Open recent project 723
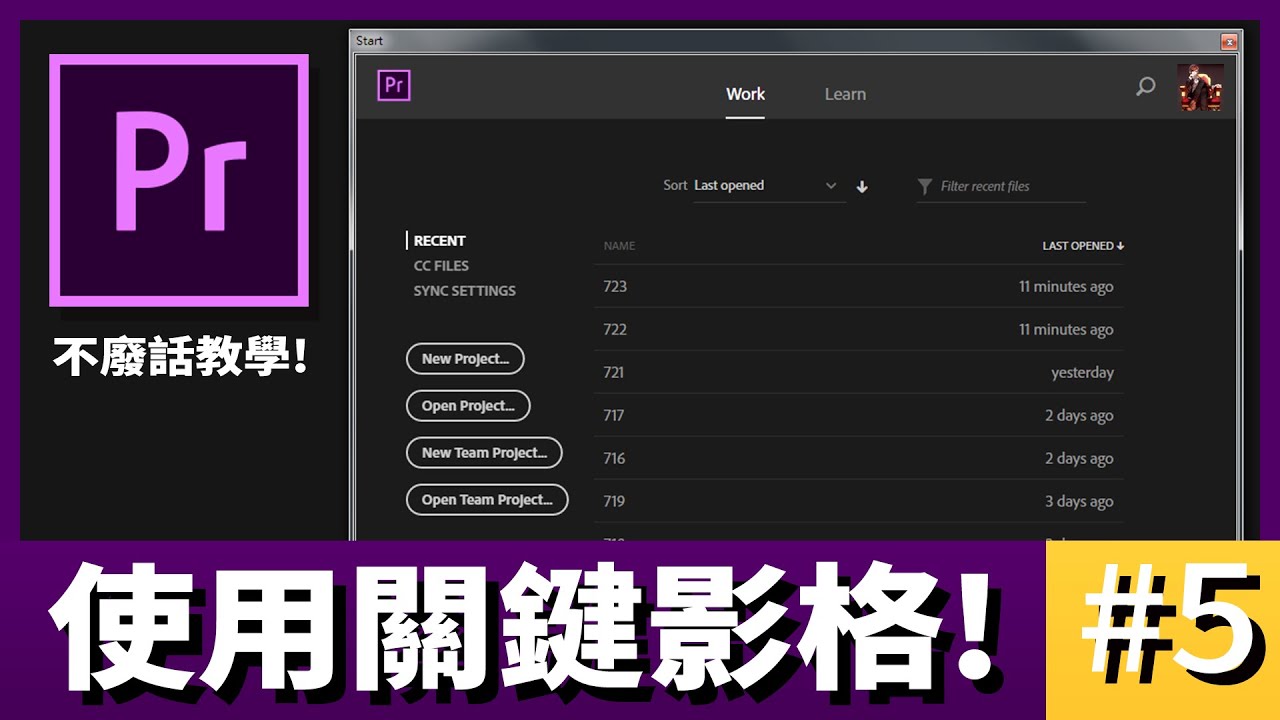The image size is (1280, 720). (859, 286)
